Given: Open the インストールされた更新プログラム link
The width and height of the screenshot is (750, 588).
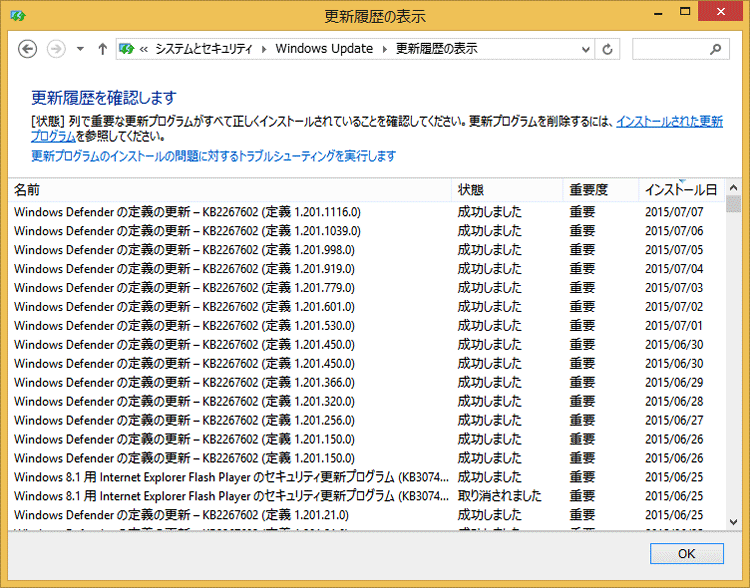Looking at the screenshot, I should [668, 121].
